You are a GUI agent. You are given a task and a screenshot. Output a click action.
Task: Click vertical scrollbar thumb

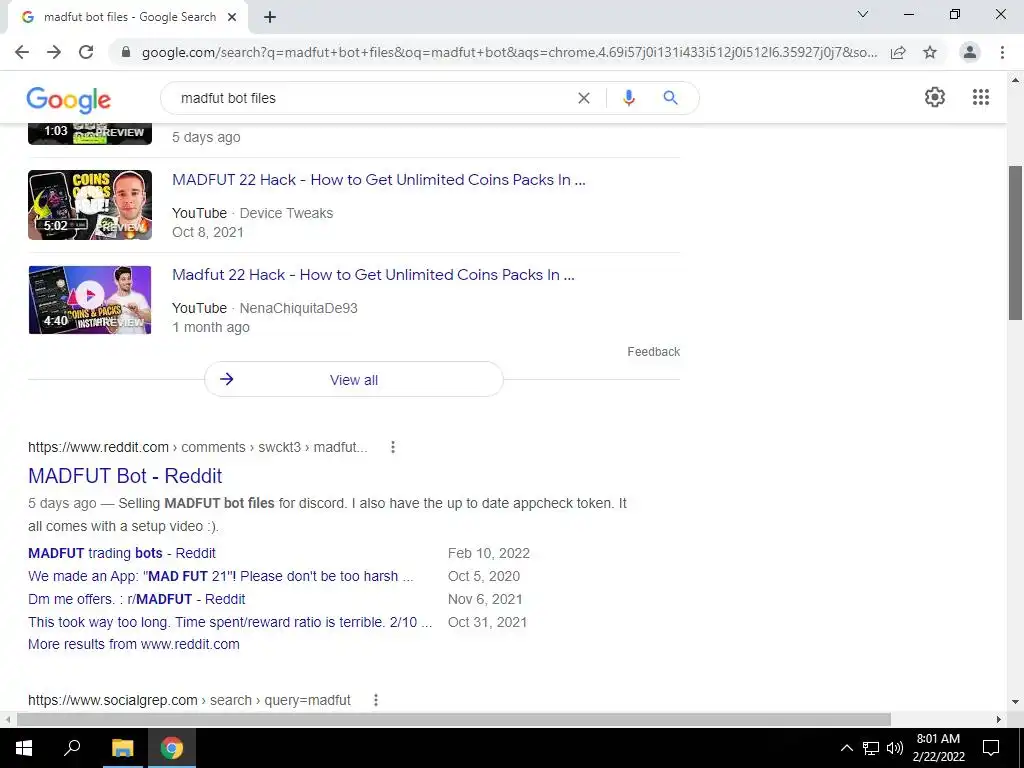pos(1015,243)
